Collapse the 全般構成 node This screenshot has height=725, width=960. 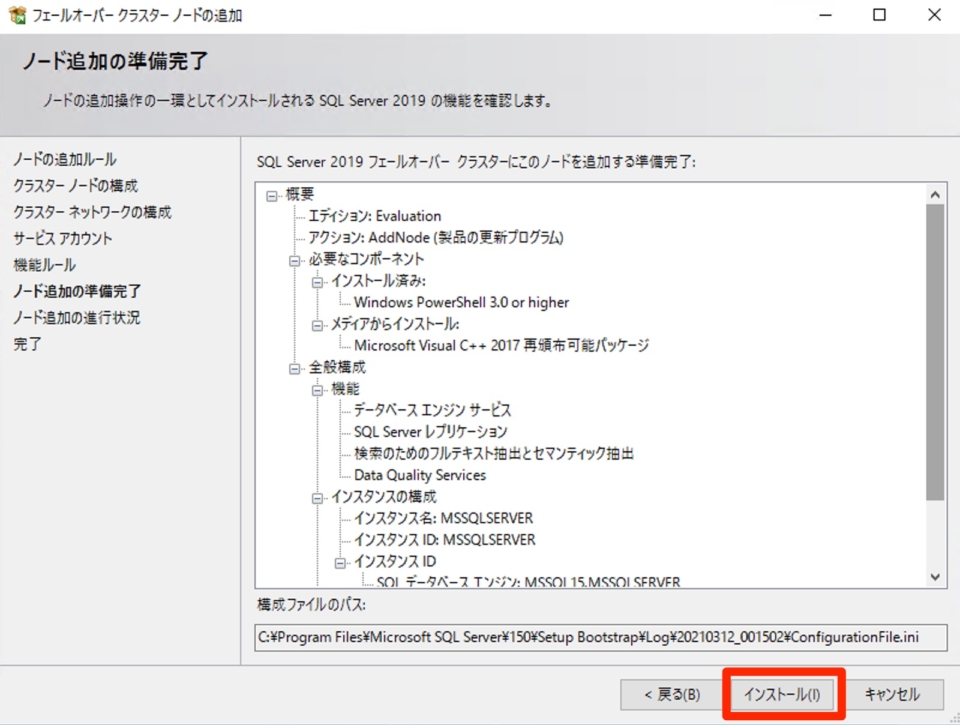(294, 369)
